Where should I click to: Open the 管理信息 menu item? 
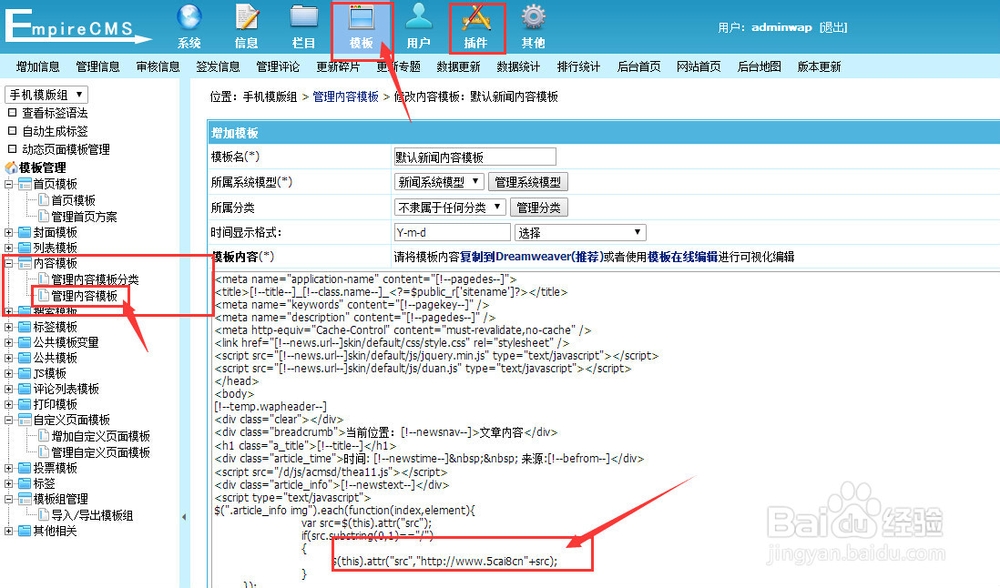[98, 66]
